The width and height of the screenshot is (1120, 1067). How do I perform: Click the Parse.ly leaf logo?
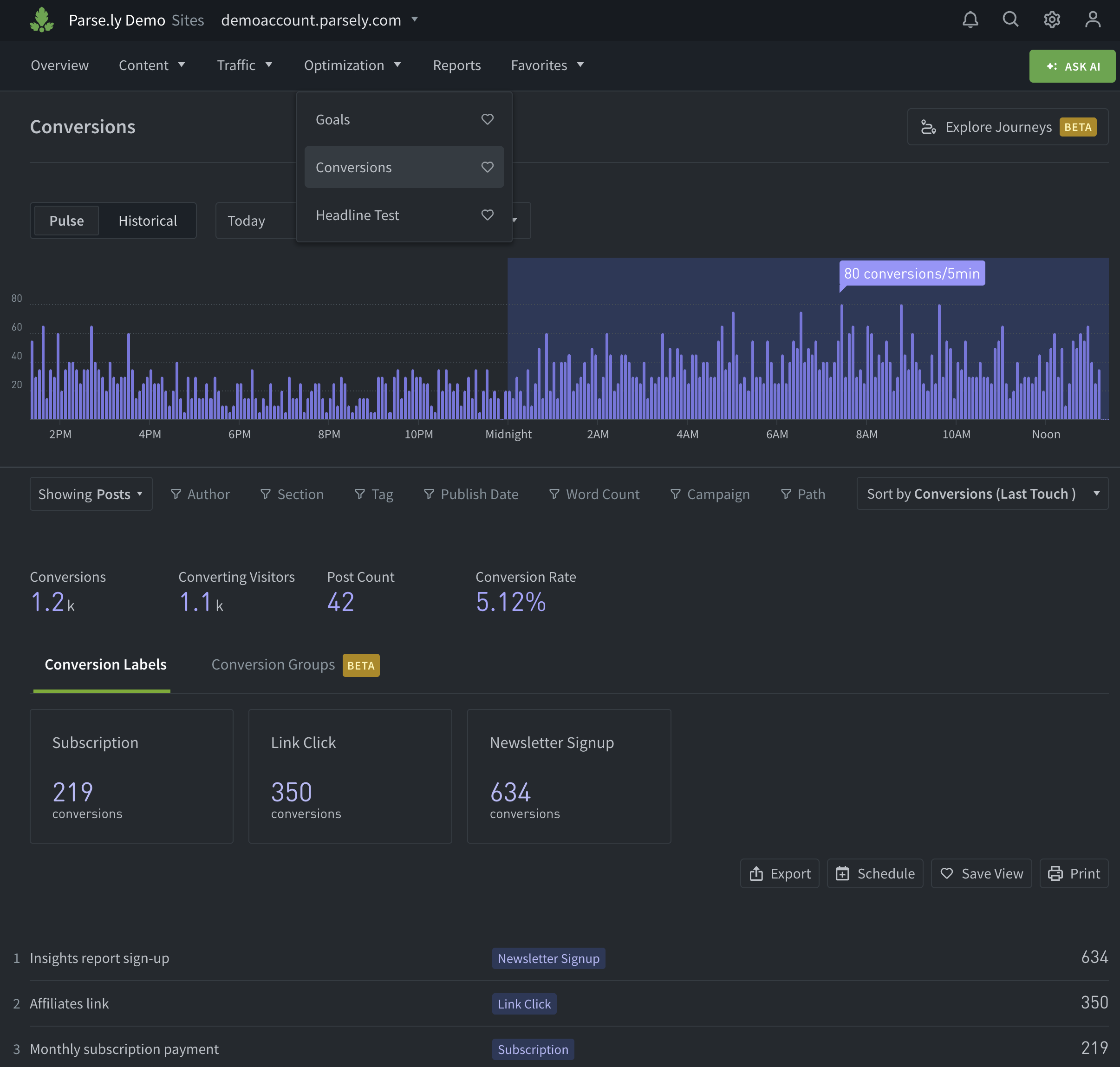(x=41, y=20)
